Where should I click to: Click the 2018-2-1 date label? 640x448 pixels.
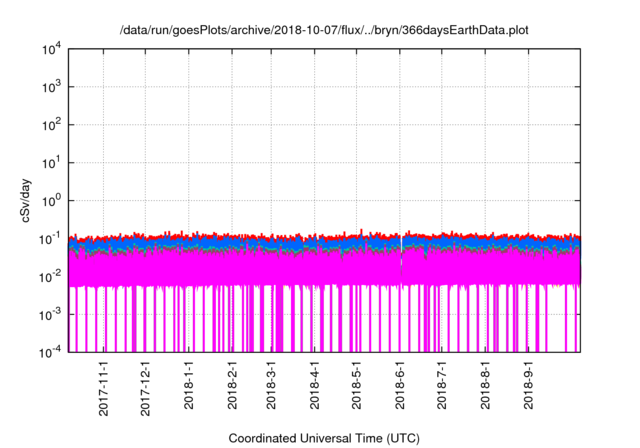tap(232, 385)
